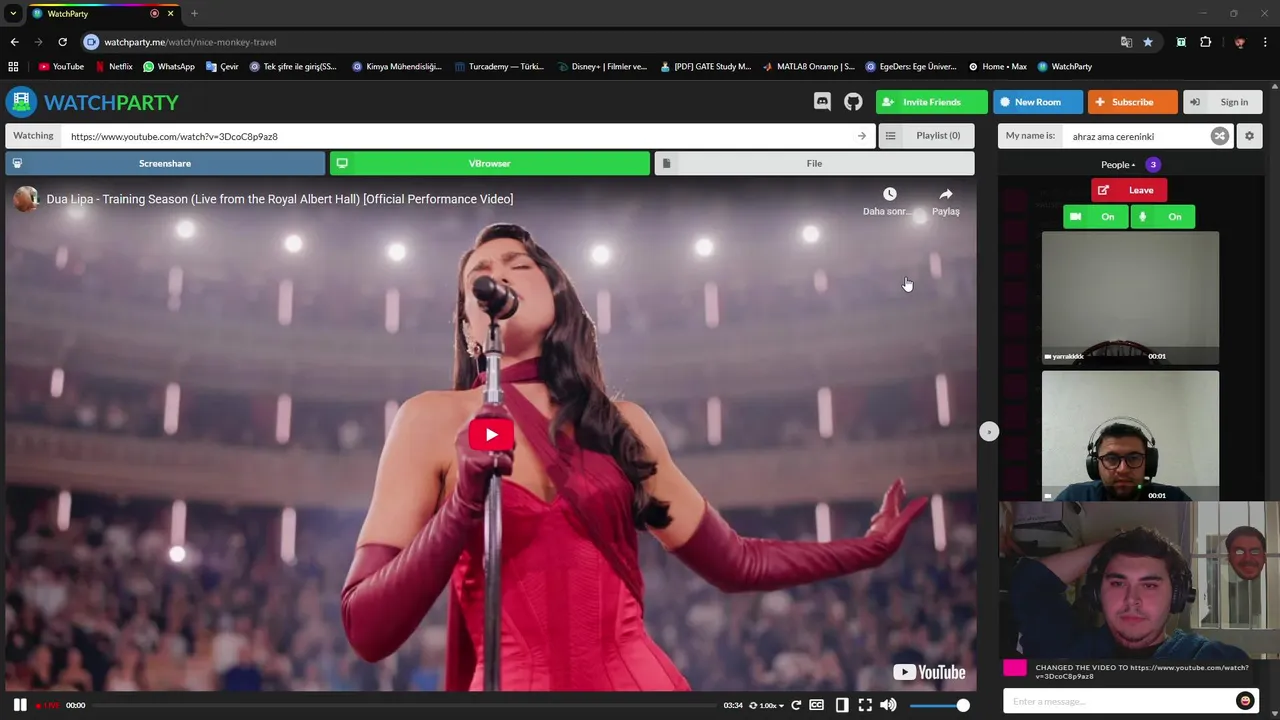Open the emoji picker in chat box
Screen dimensions: 1280x720
(1245, 701)
